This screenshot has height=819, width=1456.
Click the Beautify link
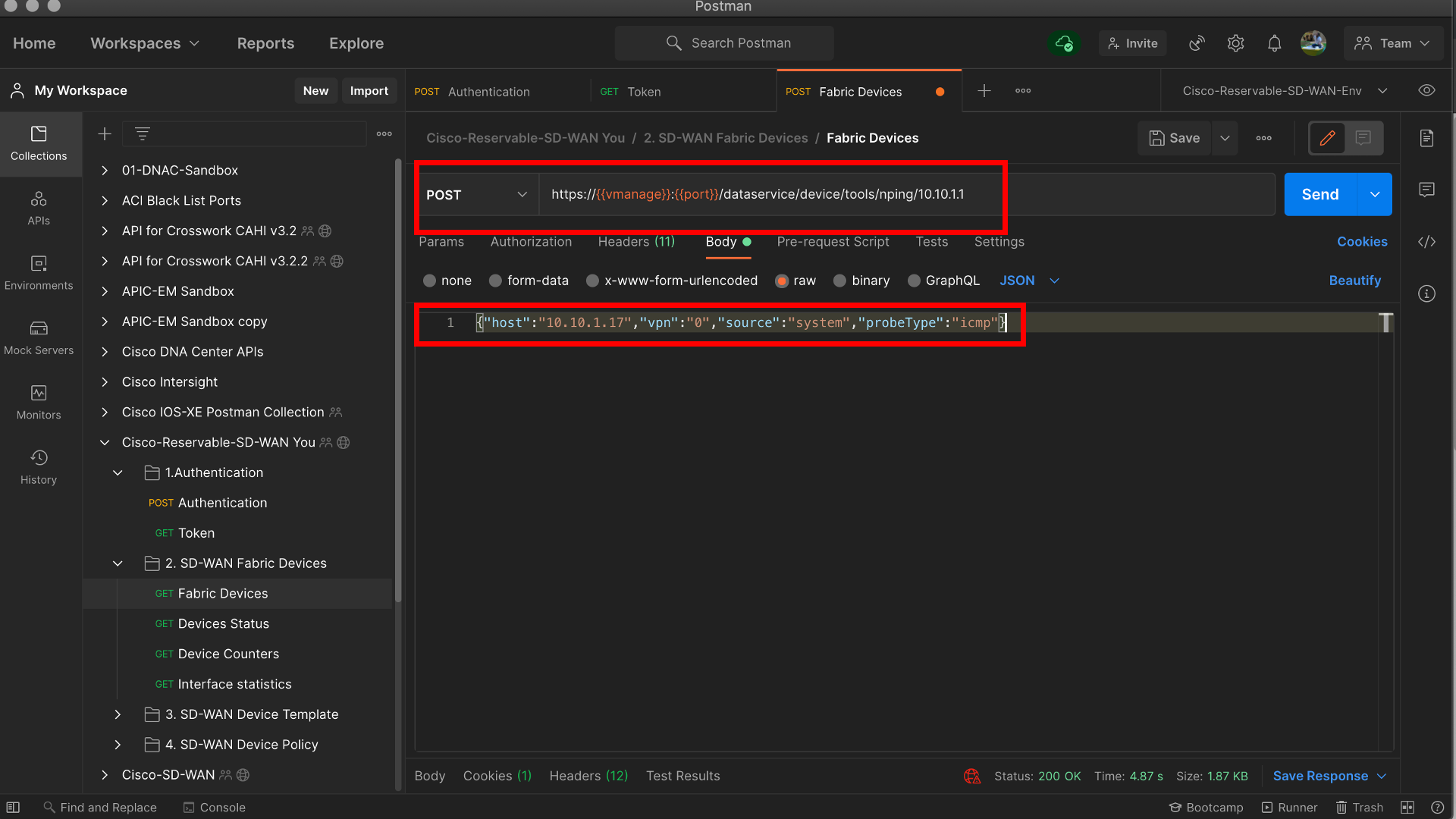coord(1354,281)
